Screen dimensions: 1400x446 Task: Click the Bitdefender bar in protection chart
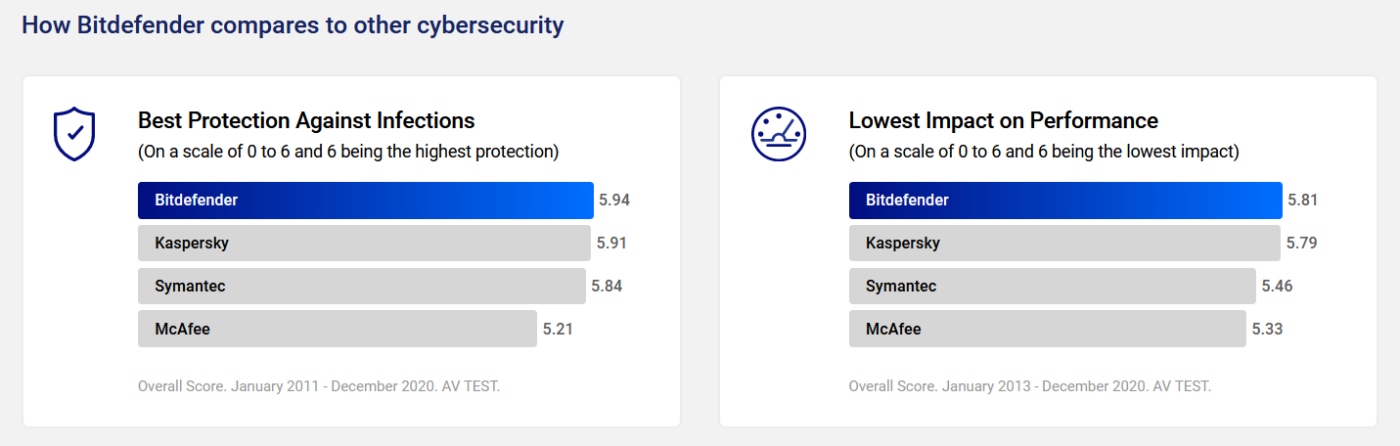365,200
